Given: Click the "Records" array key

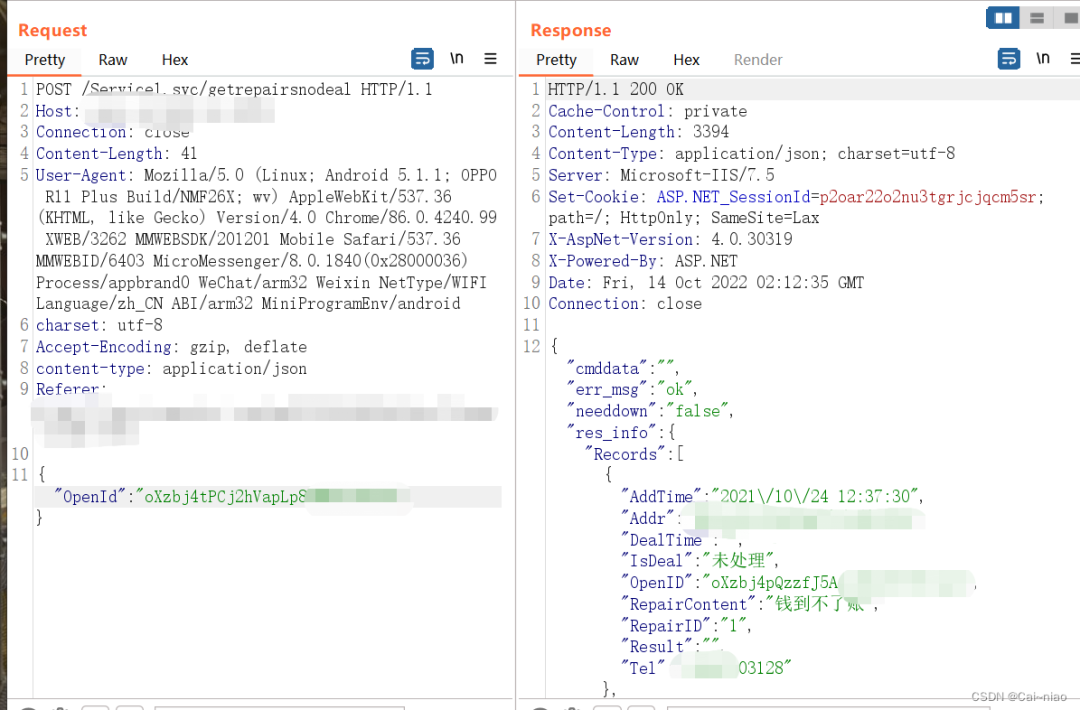Looking at the screenshot, I should click(x=625, y=454).
